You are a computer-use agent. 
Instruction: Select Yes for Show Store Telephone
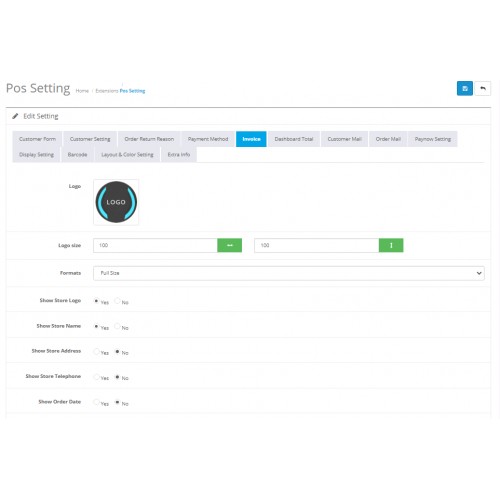(96, 377)
